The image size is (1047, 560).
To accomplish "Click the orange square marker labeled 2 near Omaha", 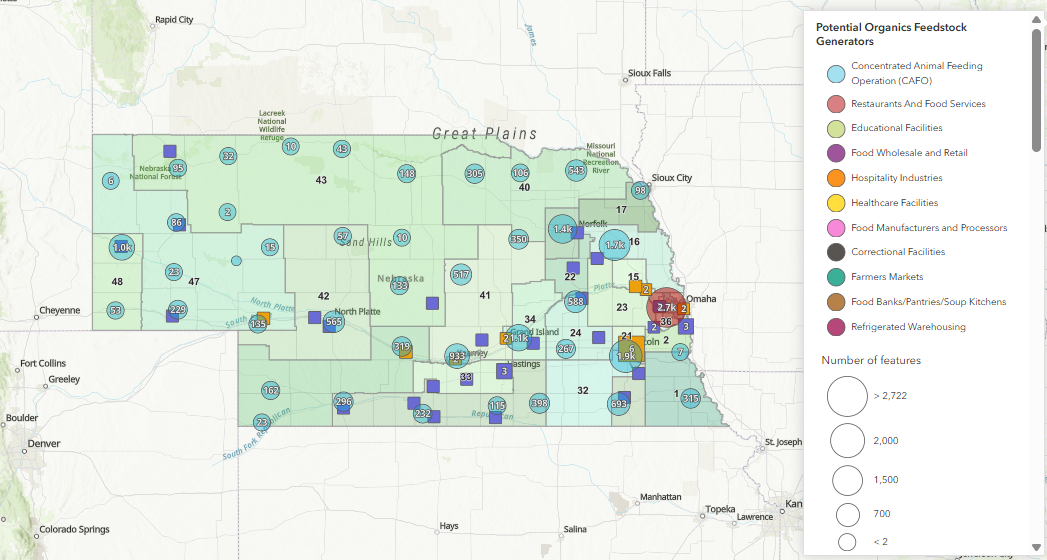I will point(683,308).
